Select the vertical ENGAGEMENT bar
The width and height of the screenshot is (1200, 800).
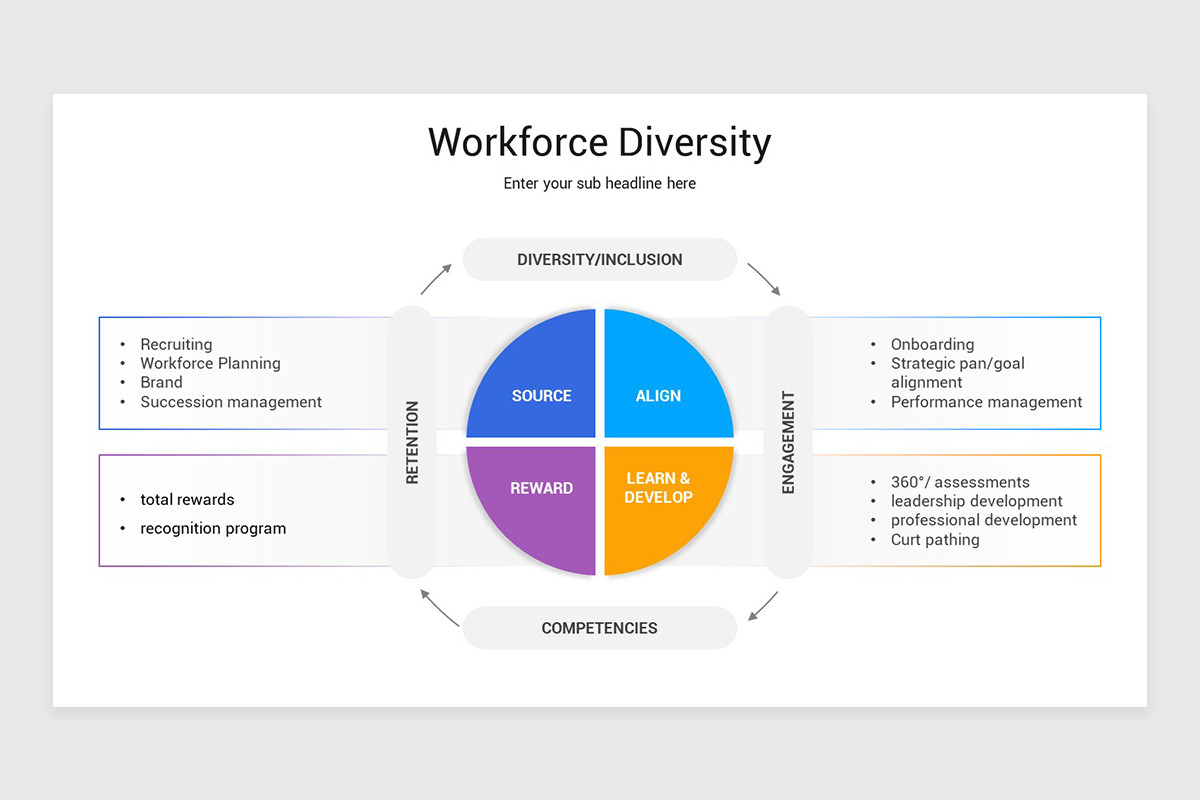click(788, 442)
